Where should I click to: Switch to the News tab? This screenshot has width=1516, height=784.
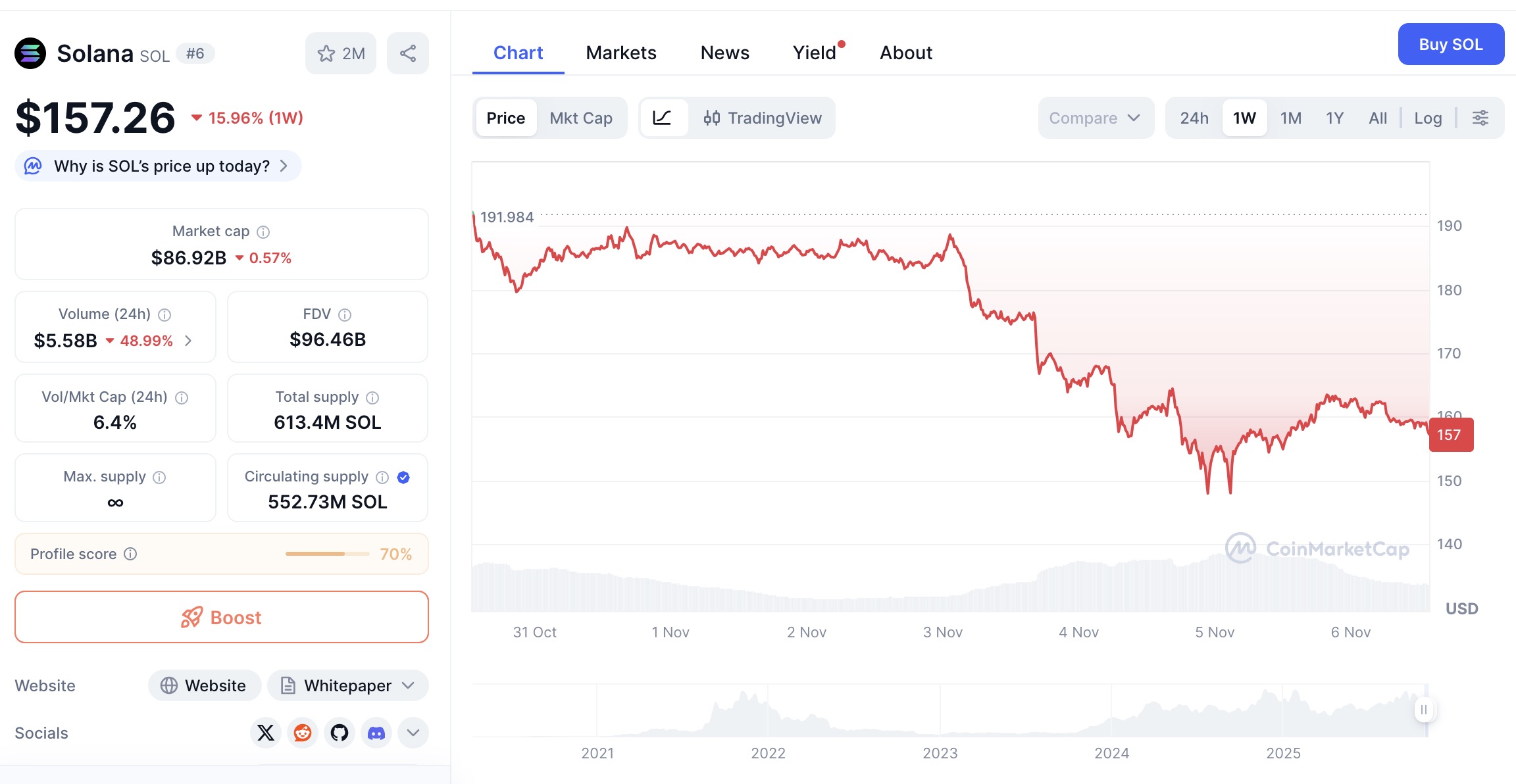724,53
